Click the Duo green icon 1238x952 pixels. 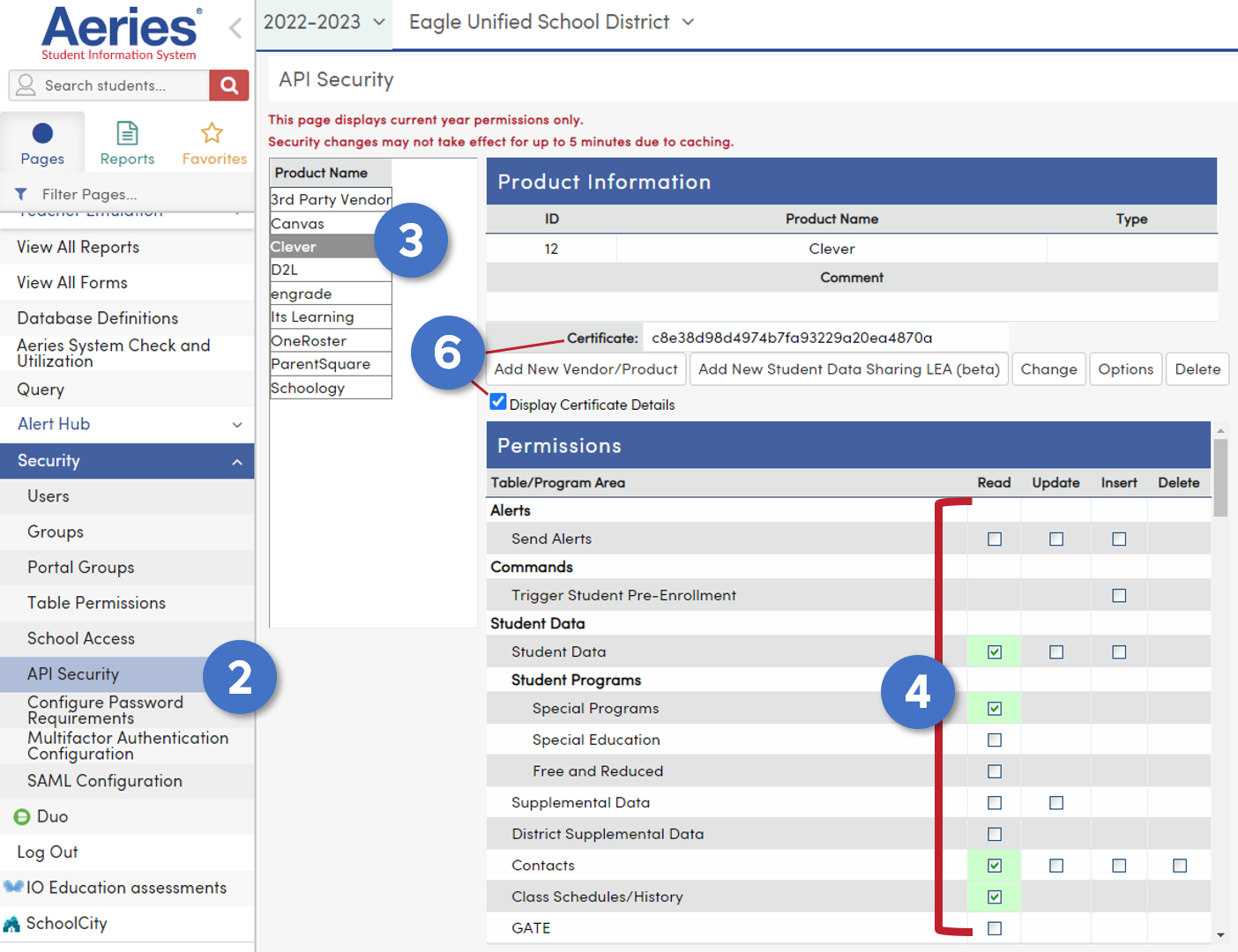pos(22,817)
